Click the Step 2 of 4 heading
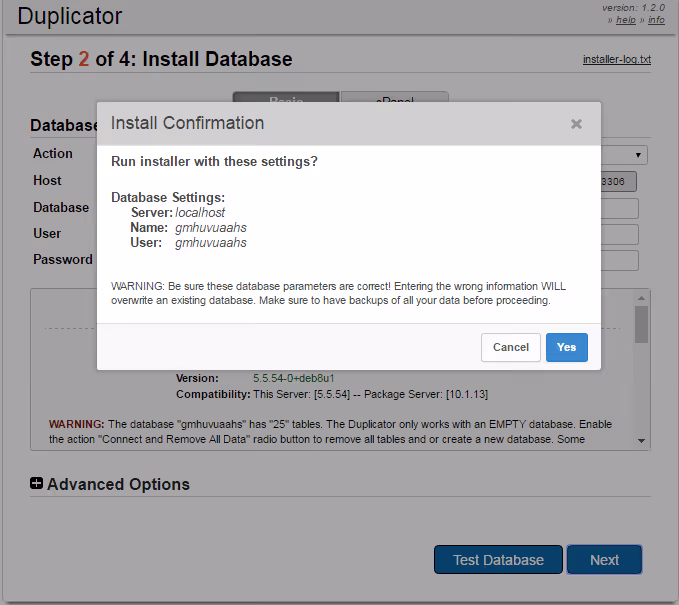This screenshot has width=679, height=605. click(x=161, y=59)
